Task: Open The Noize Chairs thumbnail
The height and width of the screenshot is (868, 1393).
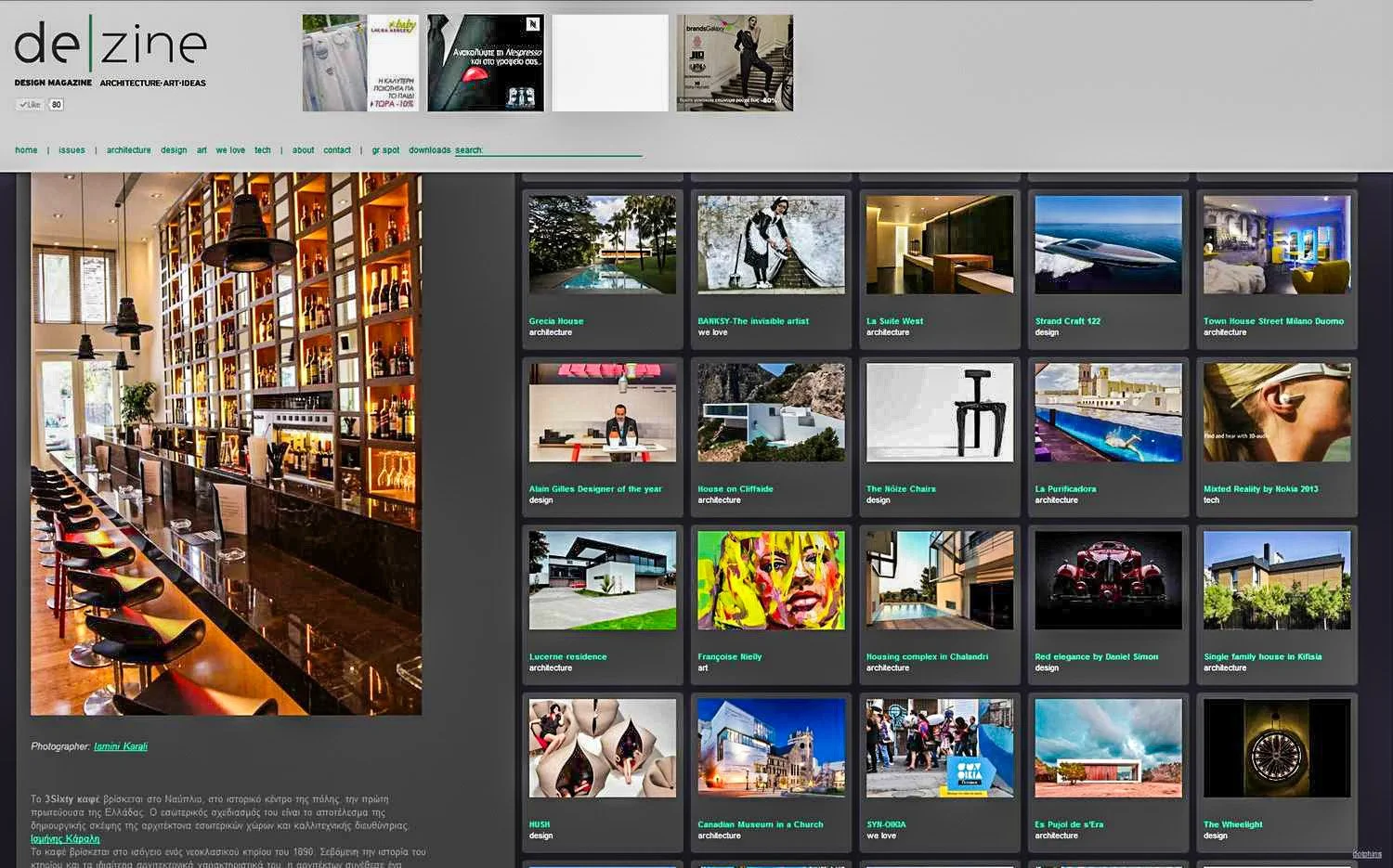Action: click(x=940, y=413)
